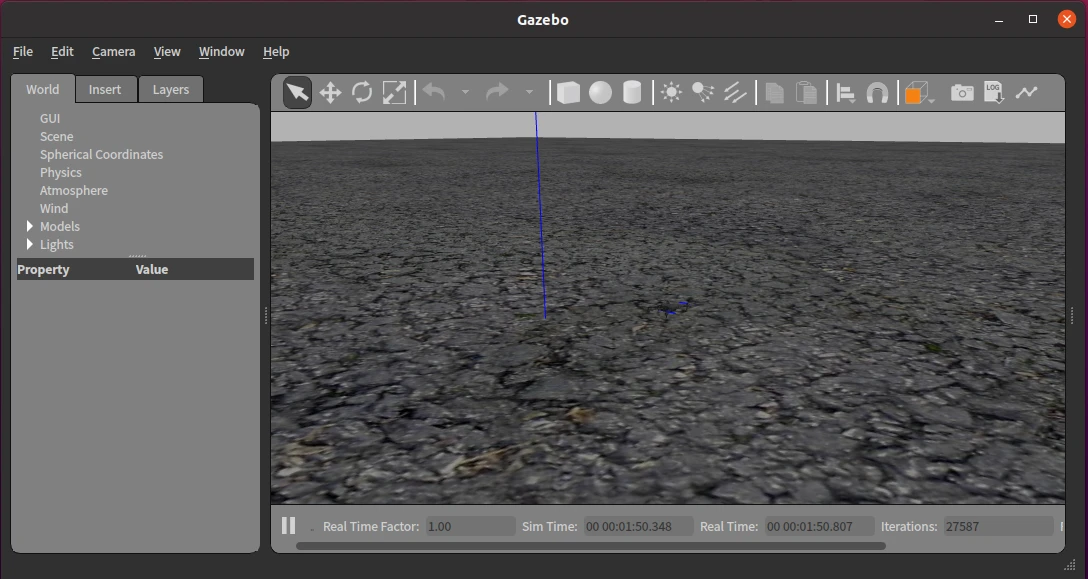Open redo history dropdown arrow
Image resolution: width=1088 pixels, height=579 pixels.
click(x=529, y=92)
